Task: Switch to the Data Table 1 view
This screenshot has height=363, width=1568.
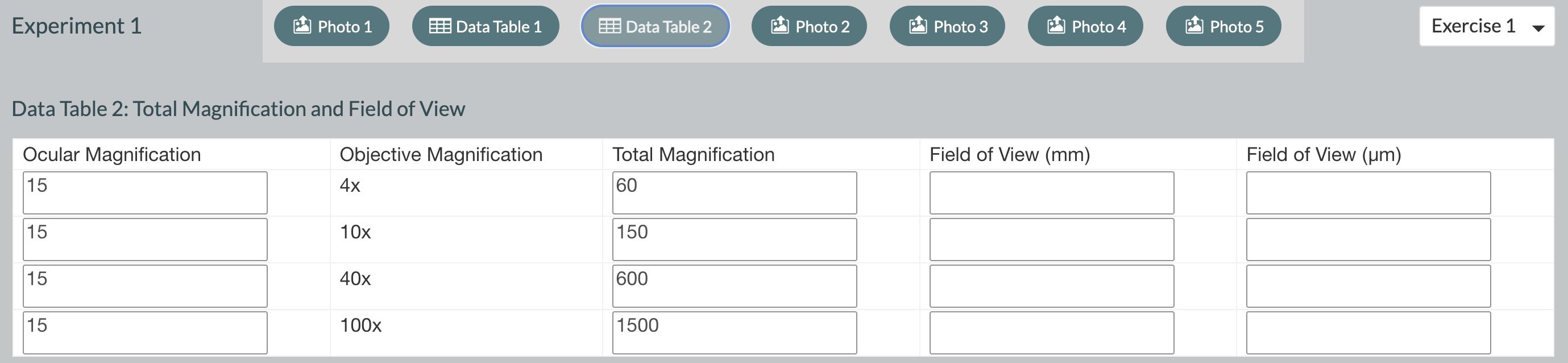Action: [485, 26]
